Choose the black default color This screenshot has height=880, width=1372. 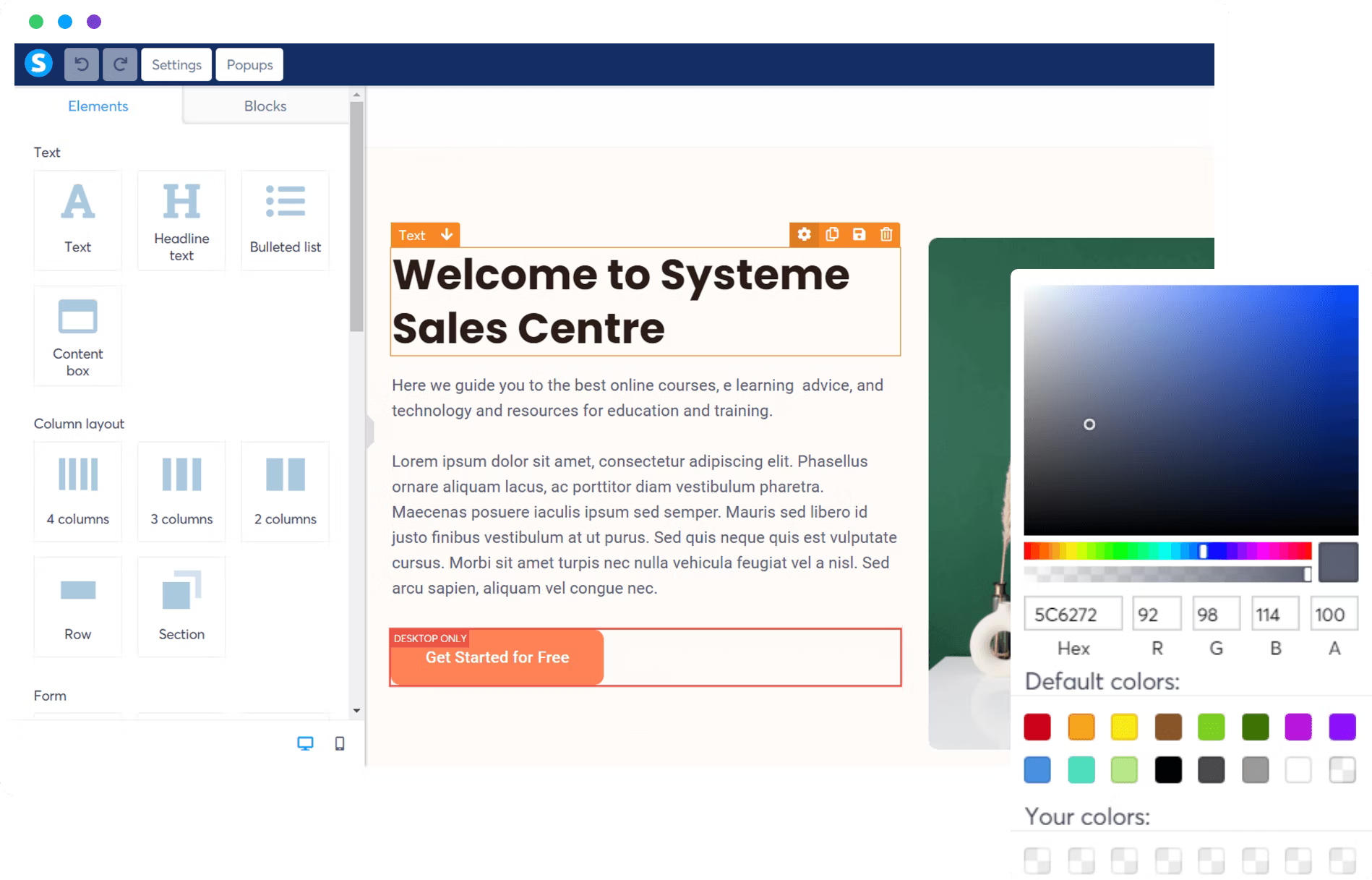pyautogui.click(x=1168, y=770)
